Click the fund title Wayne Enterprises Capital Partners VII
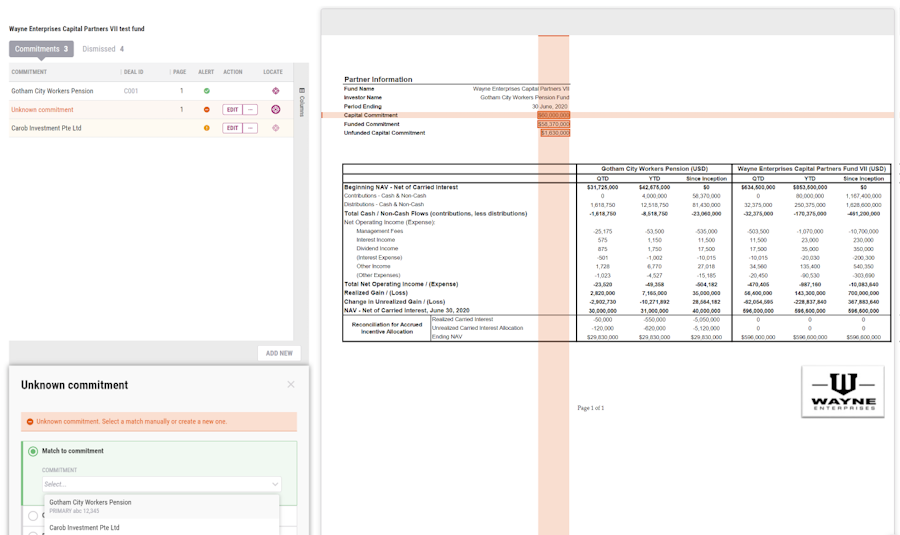This screenshot has width=900, height=535. 77,29
